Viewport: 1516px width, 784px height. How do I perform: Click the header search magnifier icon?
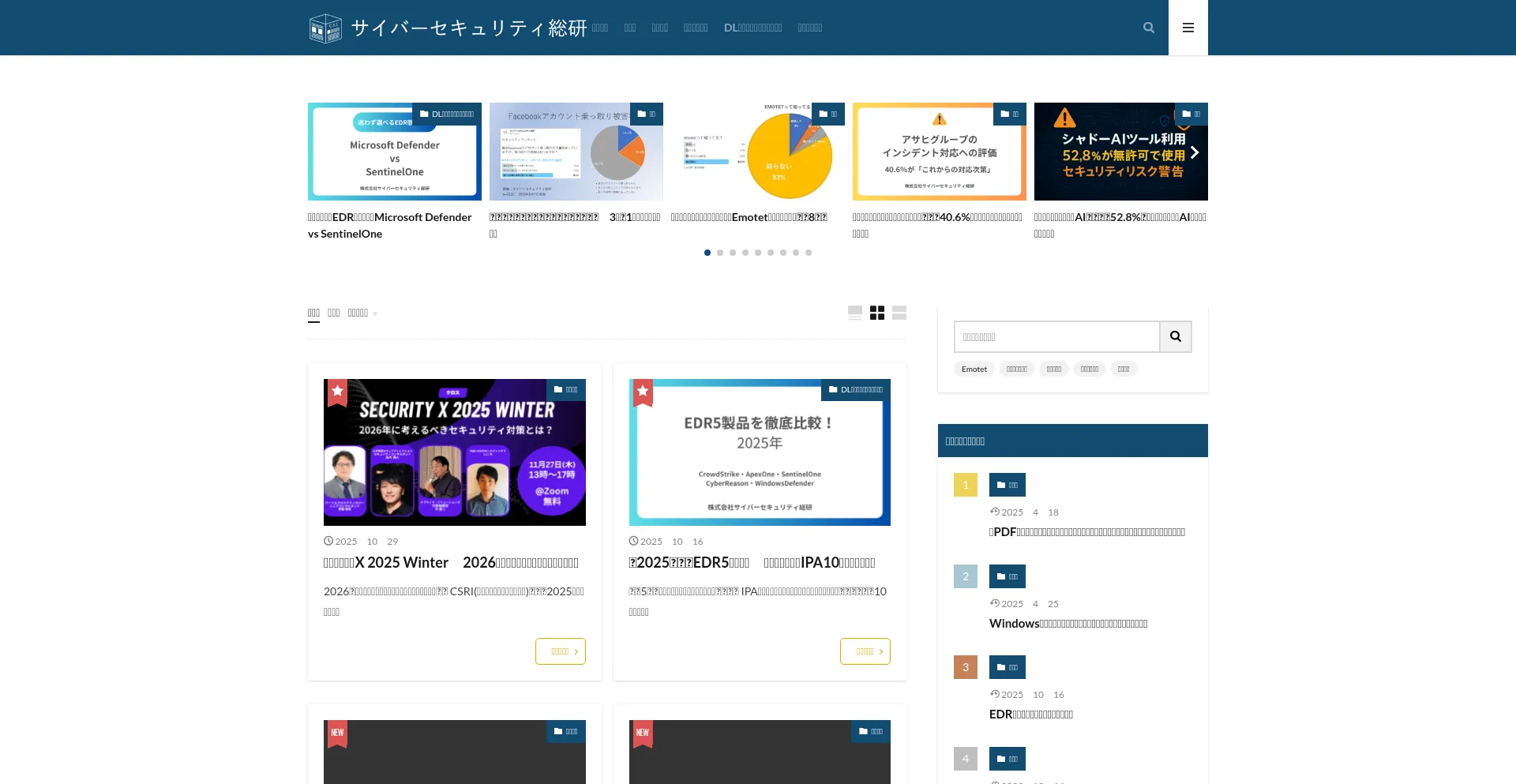pyautogui.click(x=1149, y=28)
